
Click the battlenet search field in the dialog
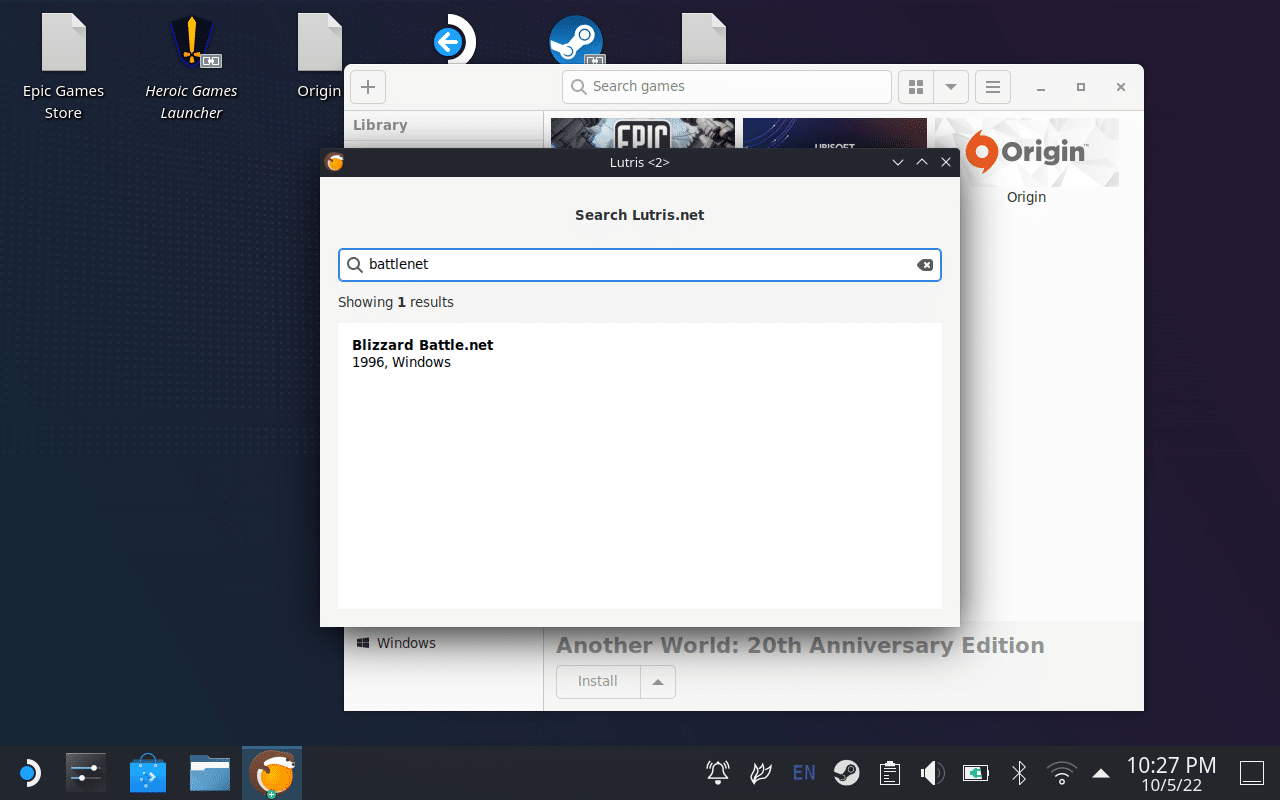(x=640, y=265)
